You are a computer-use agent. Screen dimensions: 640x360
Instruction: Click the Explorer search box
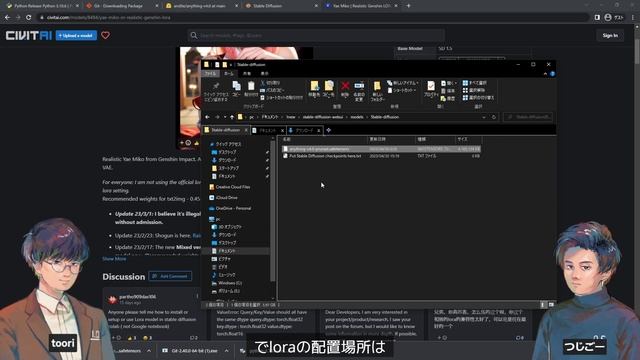point(528,117)
